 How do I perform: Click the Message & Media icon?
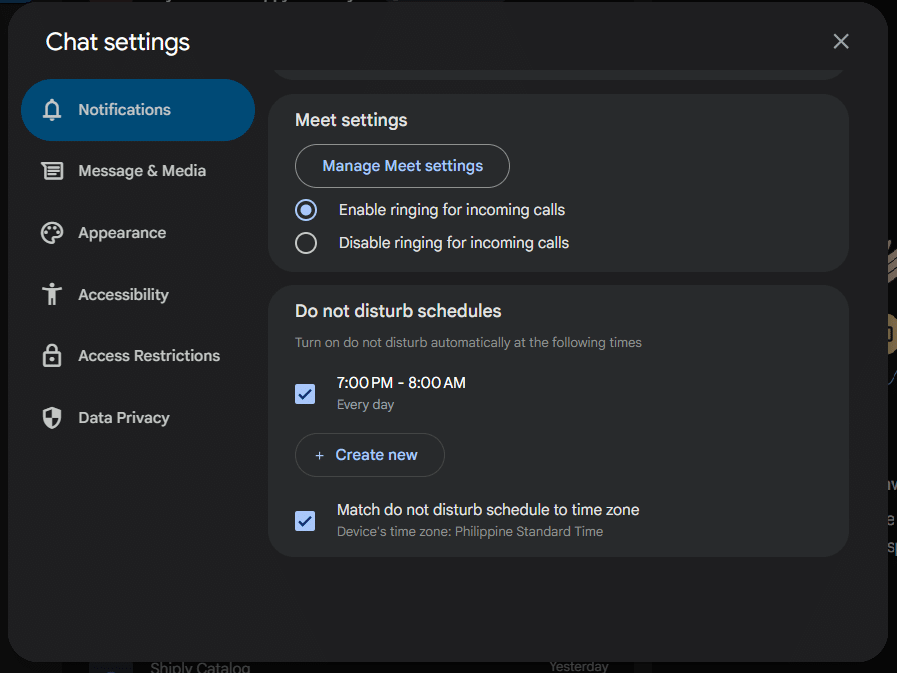pos(52,171)
